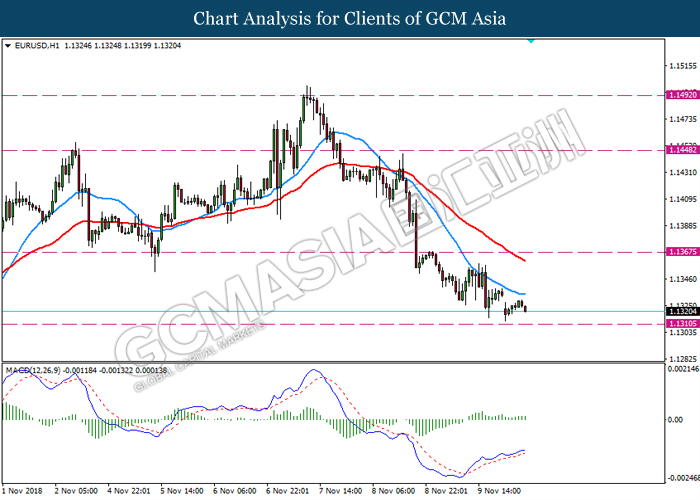Select the '9 Nov 14:00' time axis label
Viewport: 700px width, 500px height.
[x=500, y=491]
